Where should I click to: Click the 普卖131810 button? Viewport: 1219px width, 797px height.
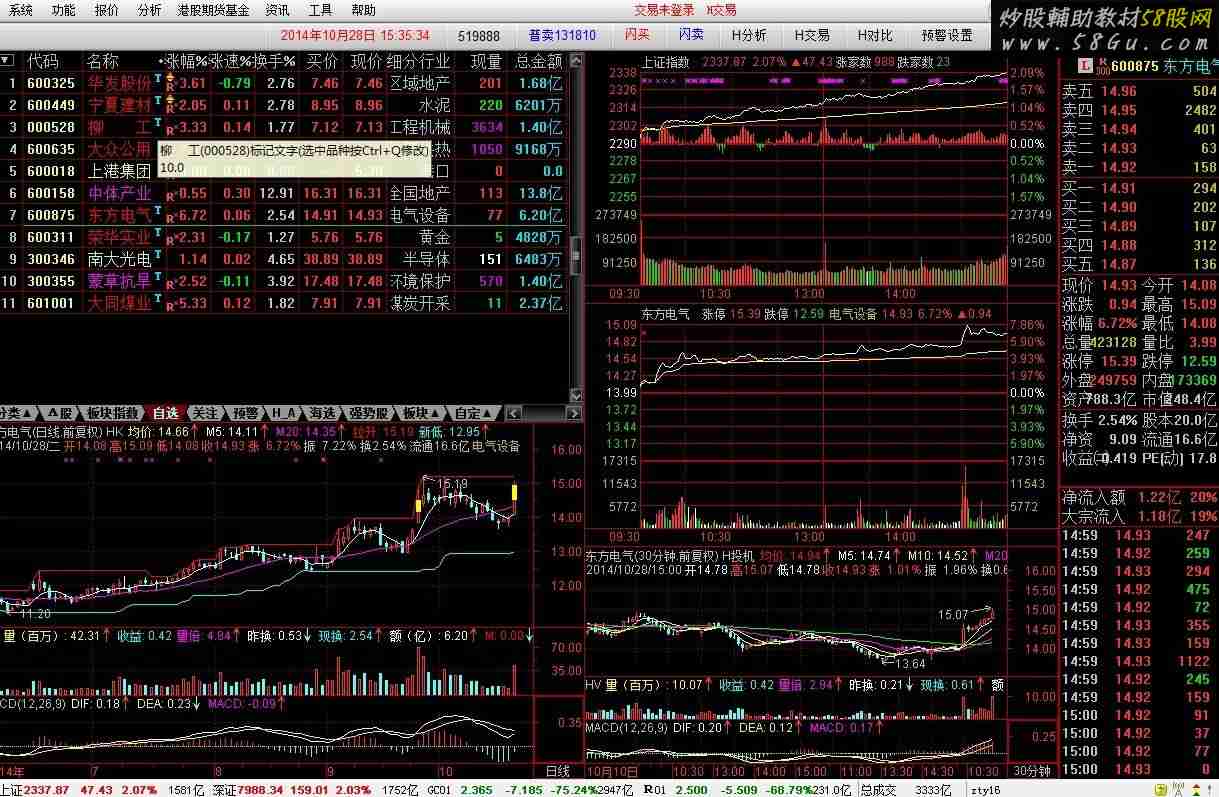[562, 35]
